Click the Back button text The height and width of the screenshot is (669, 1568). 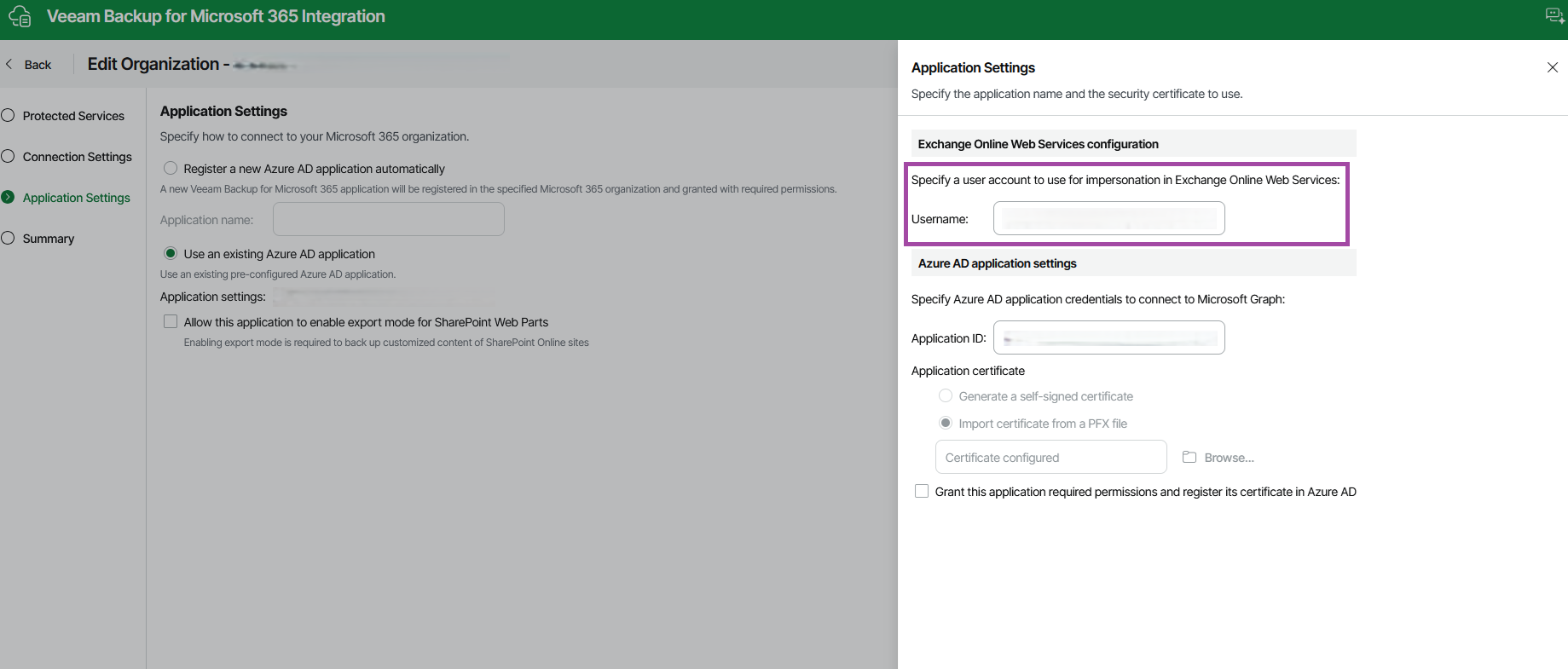(x=38, y=65)
